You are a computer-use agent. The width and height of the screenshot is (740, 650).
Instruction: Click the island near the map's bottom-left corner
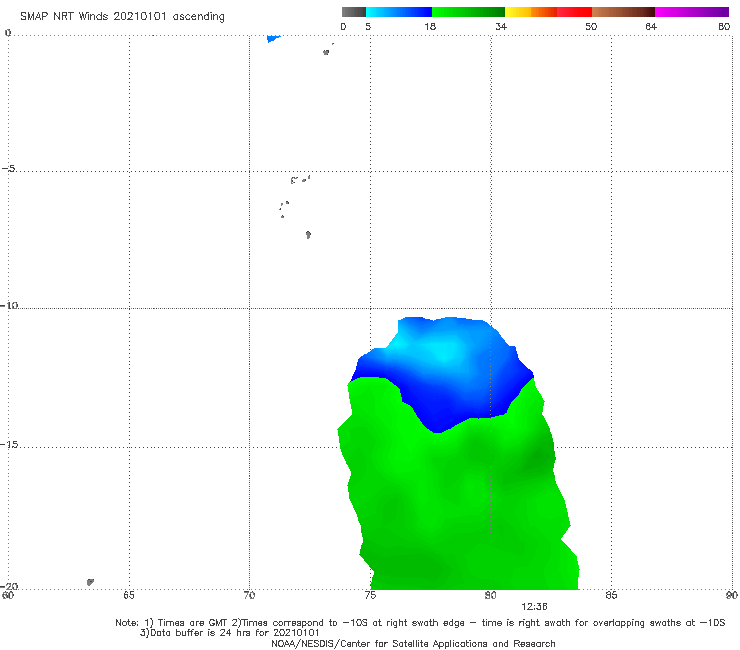click(x=90, y=582)
